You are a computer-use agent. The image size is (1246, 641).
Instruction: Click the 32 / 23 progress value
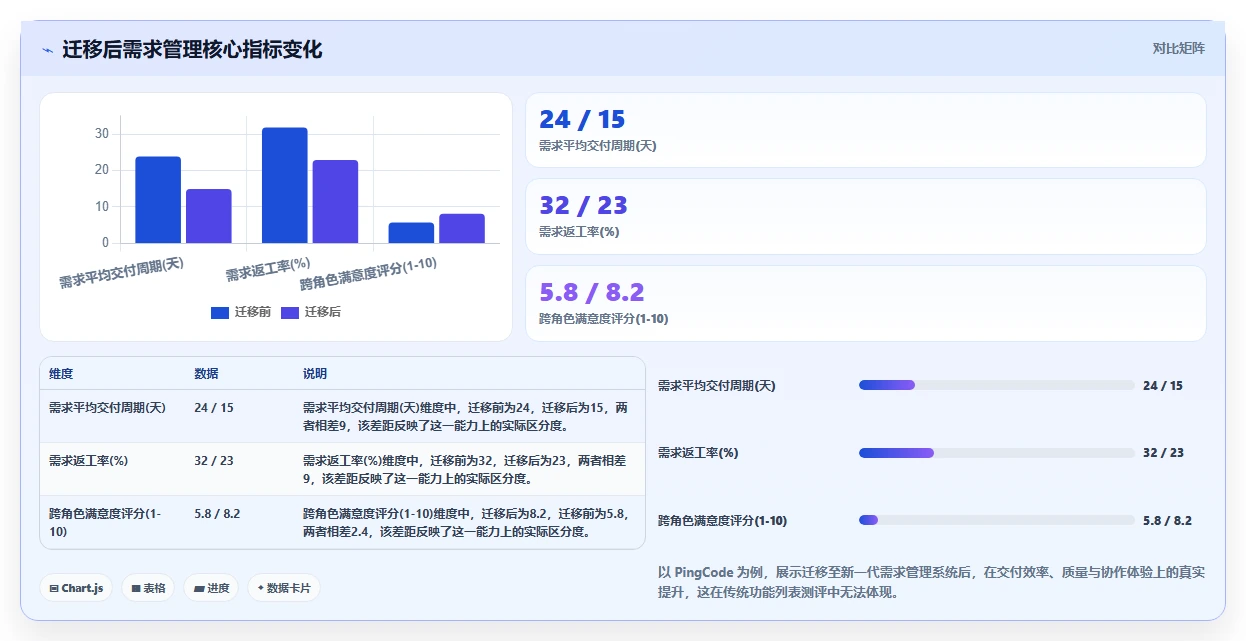pyautogui.click(x=1163, y=453)
